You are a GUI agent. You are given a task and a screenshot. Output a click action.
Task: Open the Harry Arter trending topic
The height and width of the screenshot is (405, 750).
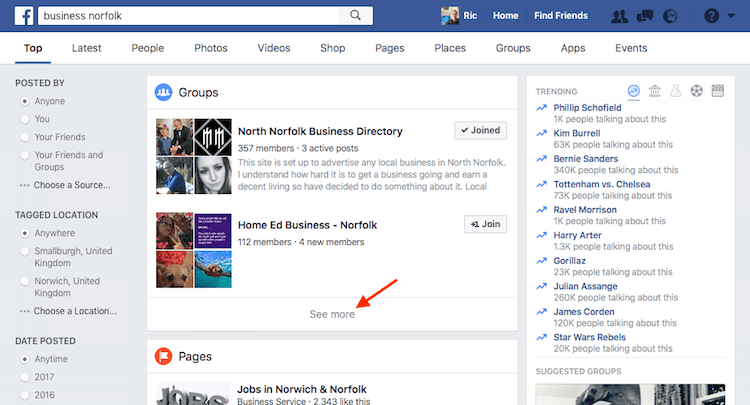[x=577, y=235]
